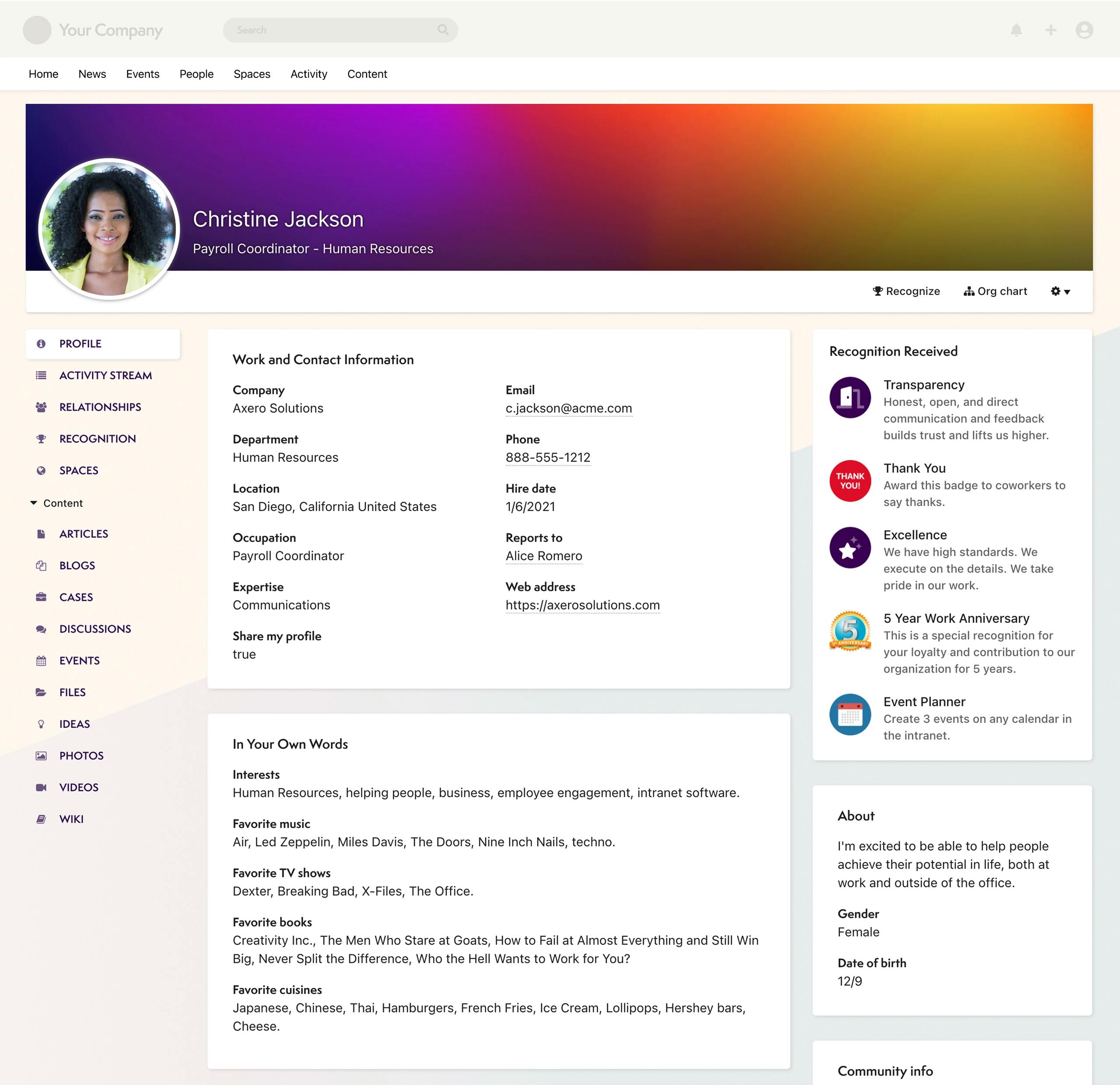Click the Event Planner calendar badge
This screenshot has height=1085, width=1120.
[850, 715]
